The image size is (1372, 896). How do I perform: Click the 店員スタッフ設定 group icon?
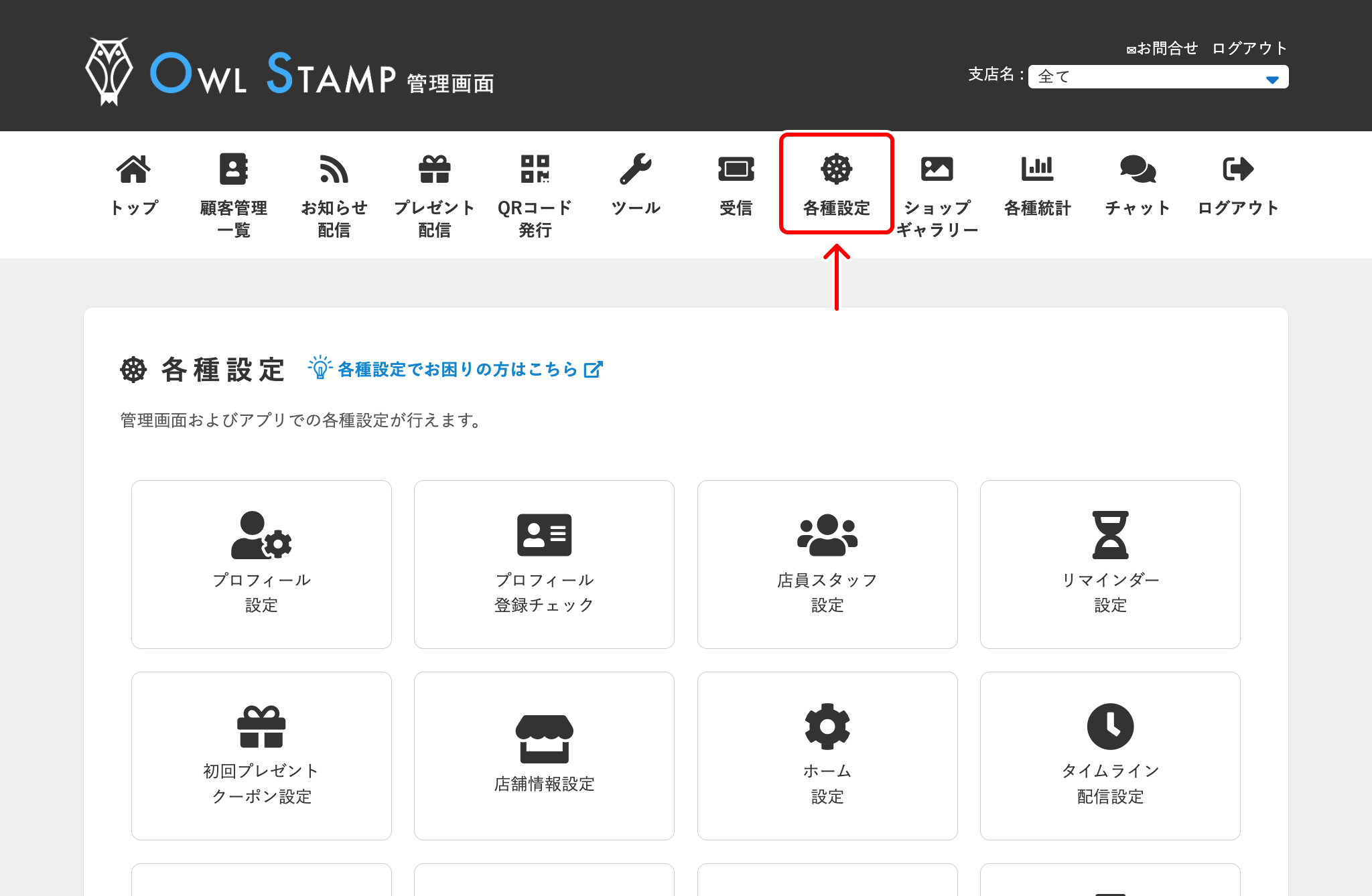point(827,535)
